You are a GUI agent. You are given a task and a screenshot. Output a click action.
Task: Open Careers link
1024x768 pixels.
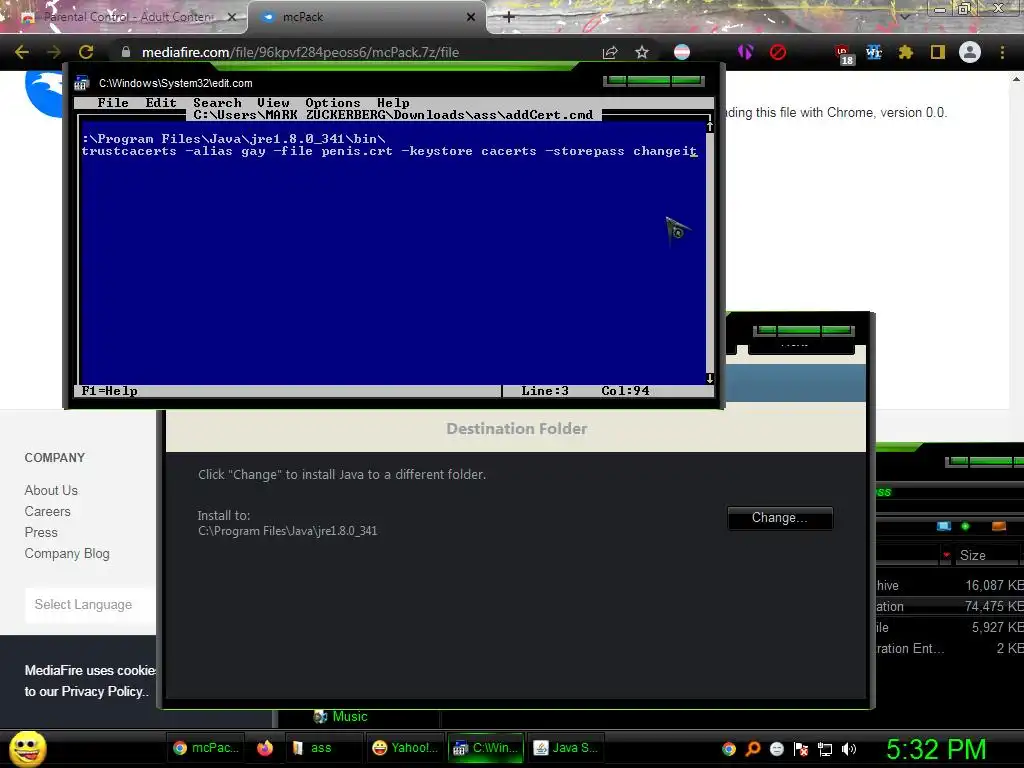tap(47, 511)
